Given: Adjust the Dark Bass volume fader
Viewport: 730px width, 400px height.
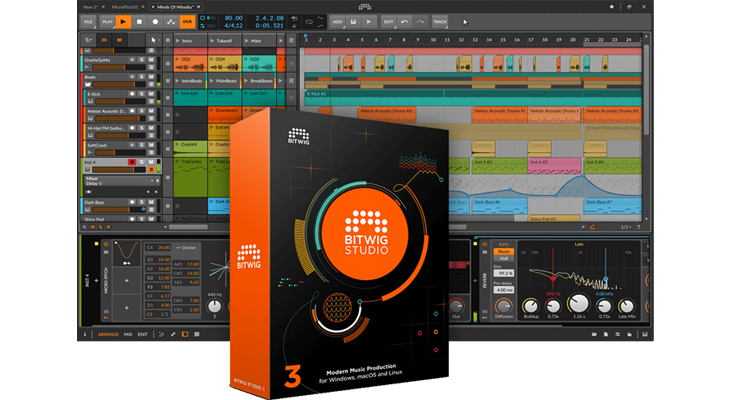Looking at the screenshot, I should click(119, 210).
